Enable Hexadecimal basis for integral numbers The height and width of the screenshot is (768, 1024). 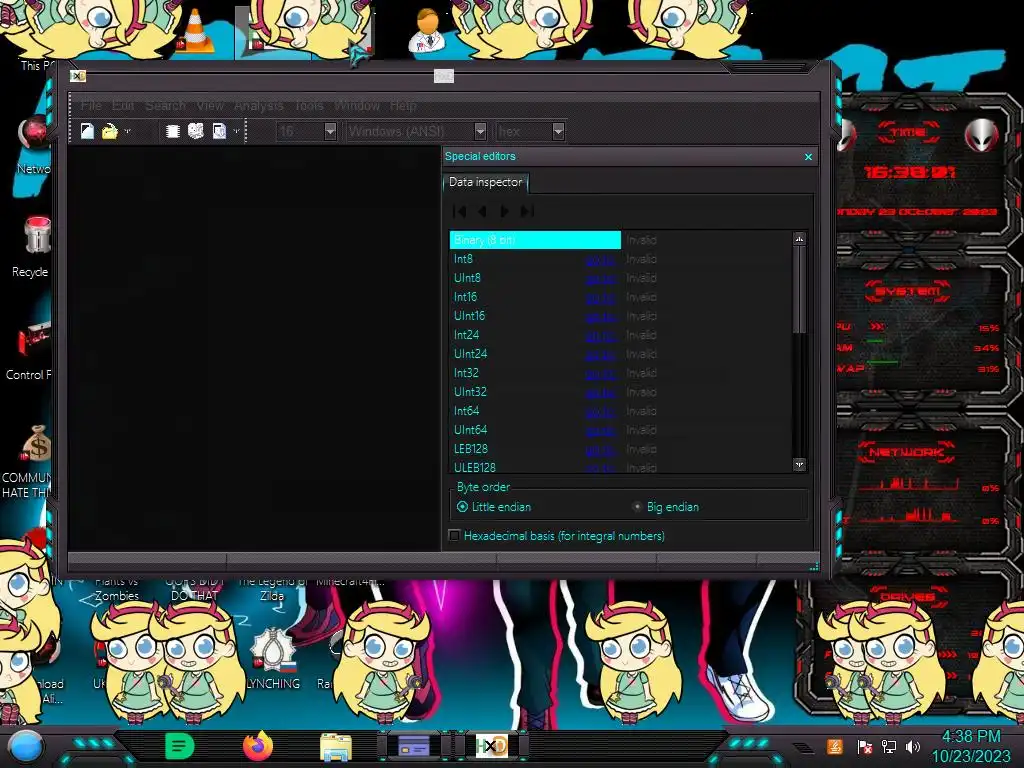[x=558, y=536]
